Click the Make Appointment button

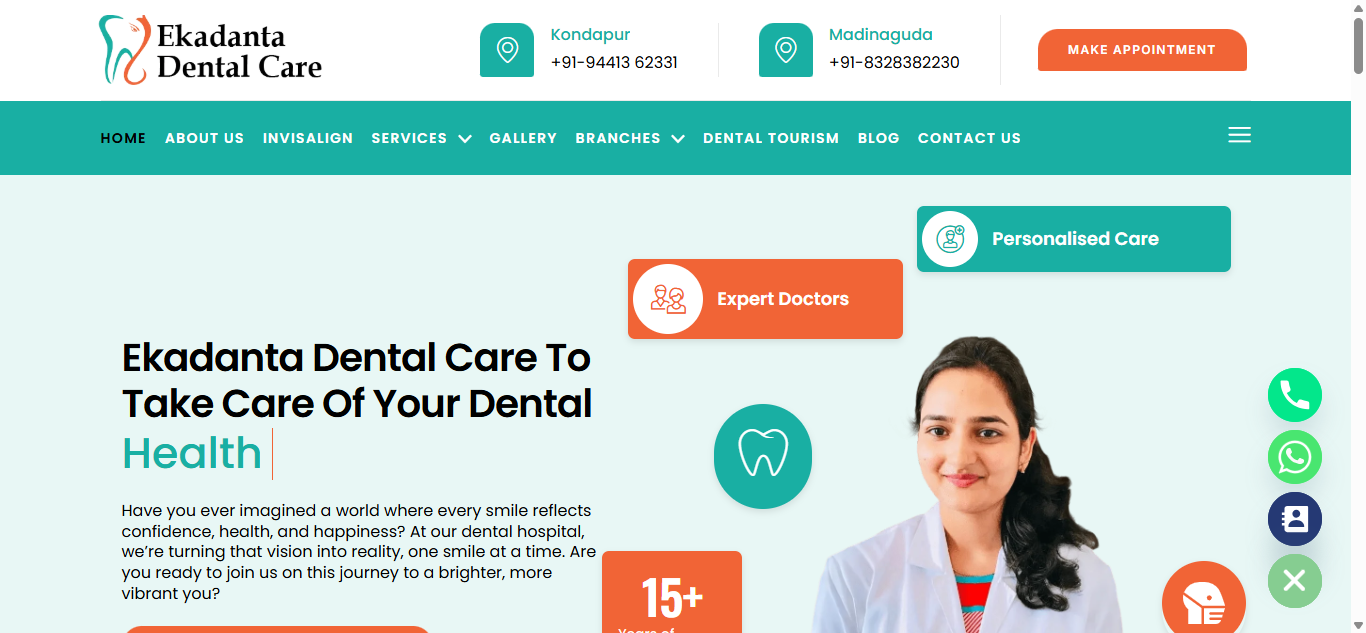pos(1142,50)
